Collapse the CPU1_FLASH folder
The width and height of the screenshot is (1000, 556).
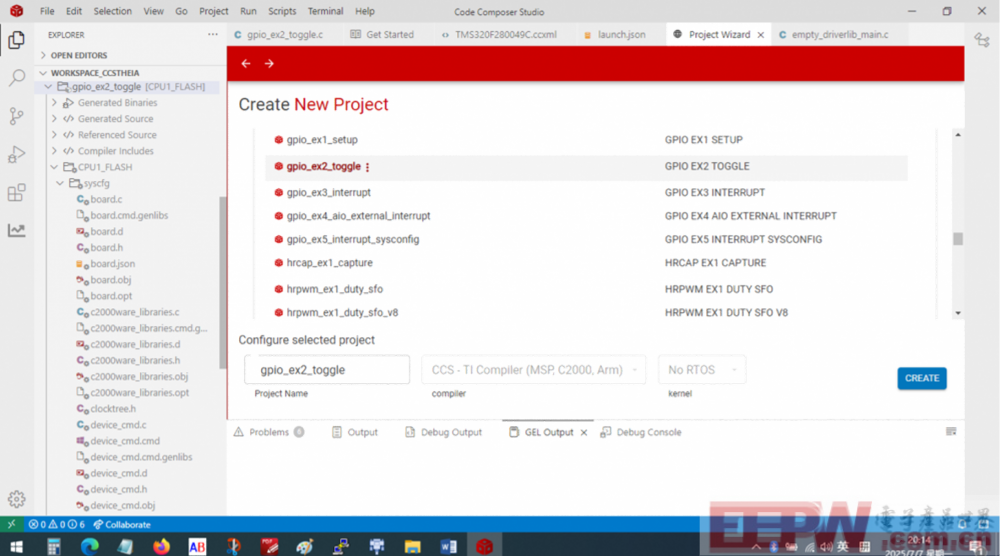(54, 167)
